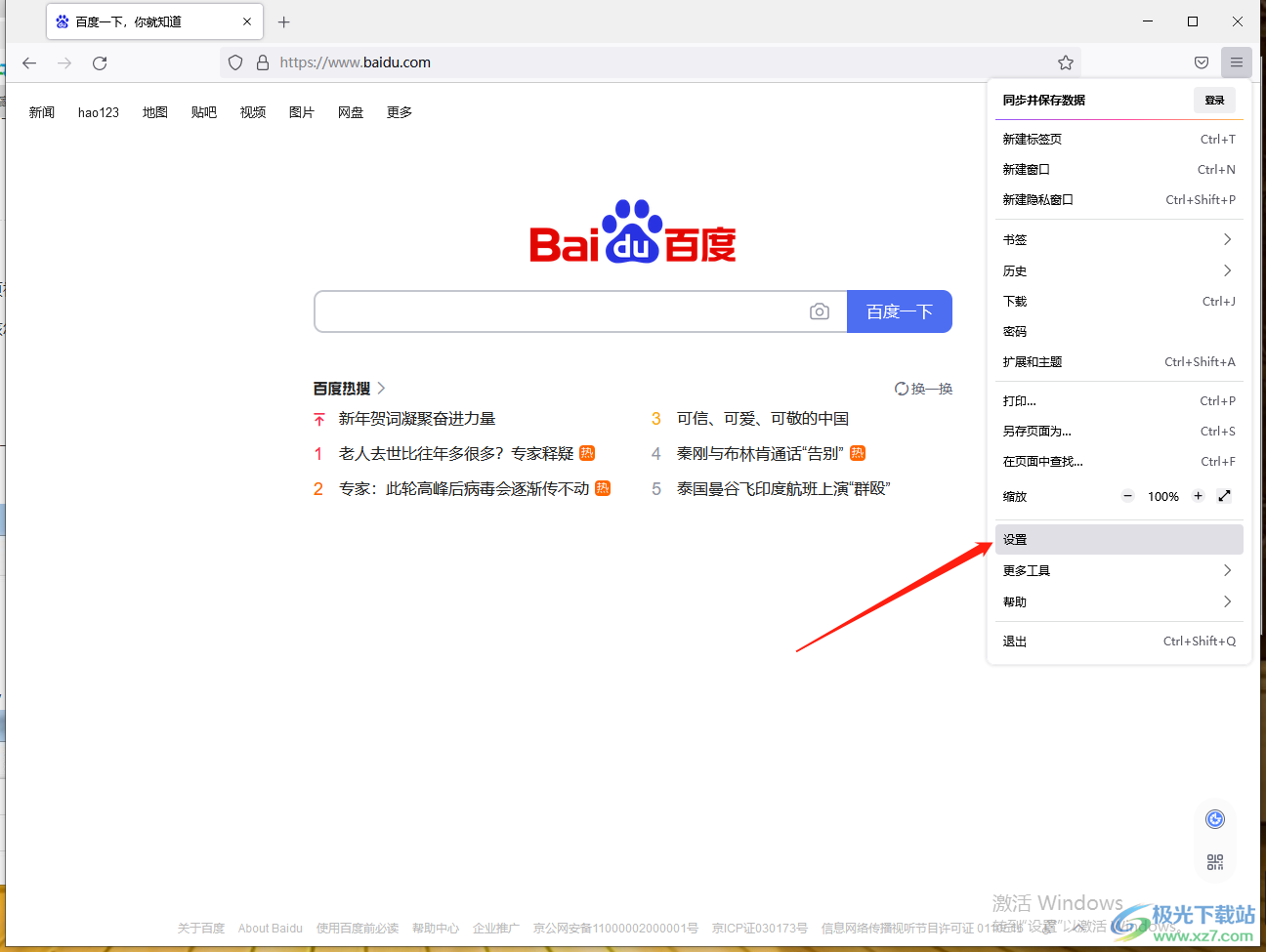Open the 更多 link
This screenshot has height=952, width=1266.
400,112
